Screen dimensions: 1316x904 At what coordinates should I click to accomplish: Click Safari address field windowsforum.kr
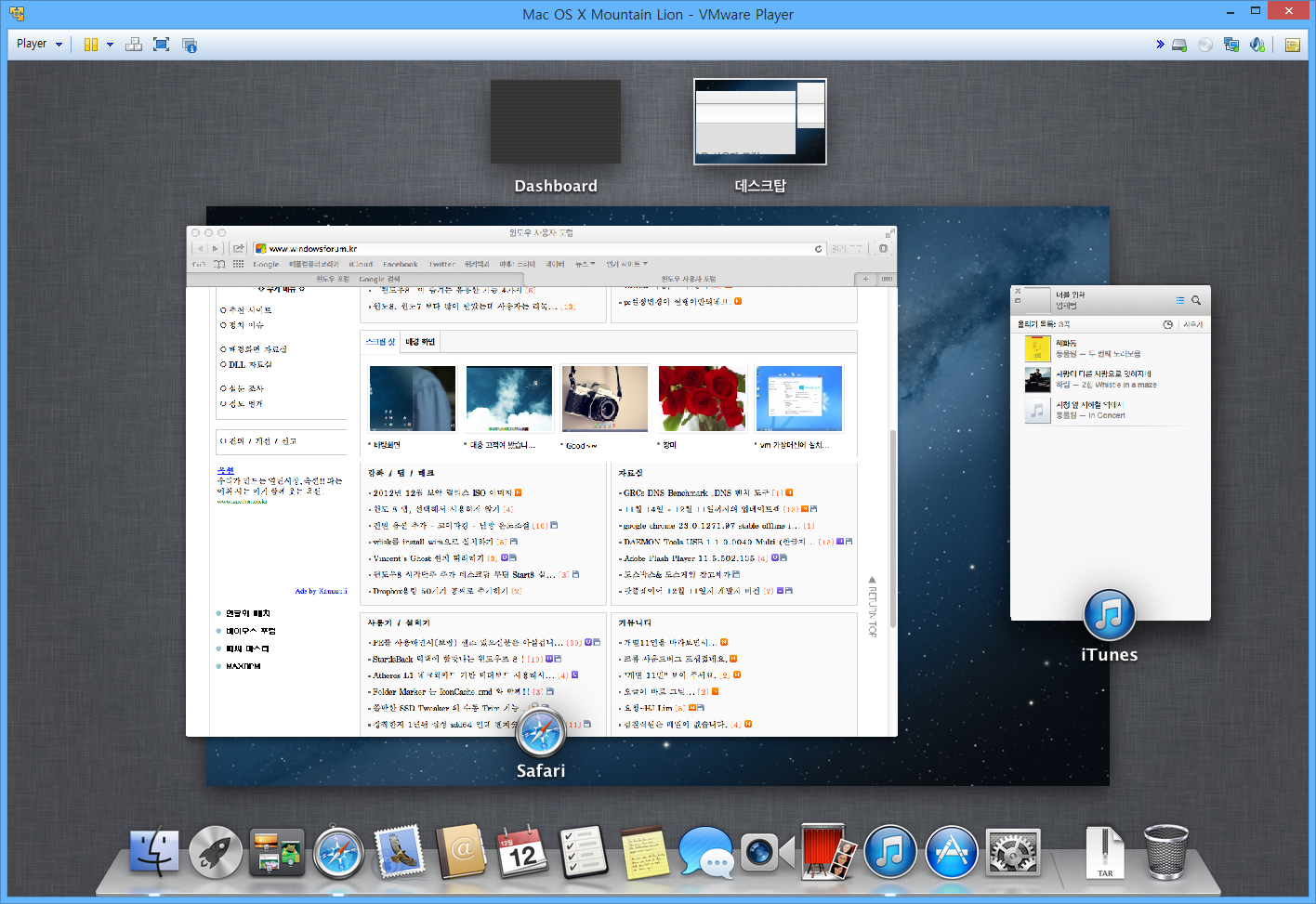[x=539, y=249]
